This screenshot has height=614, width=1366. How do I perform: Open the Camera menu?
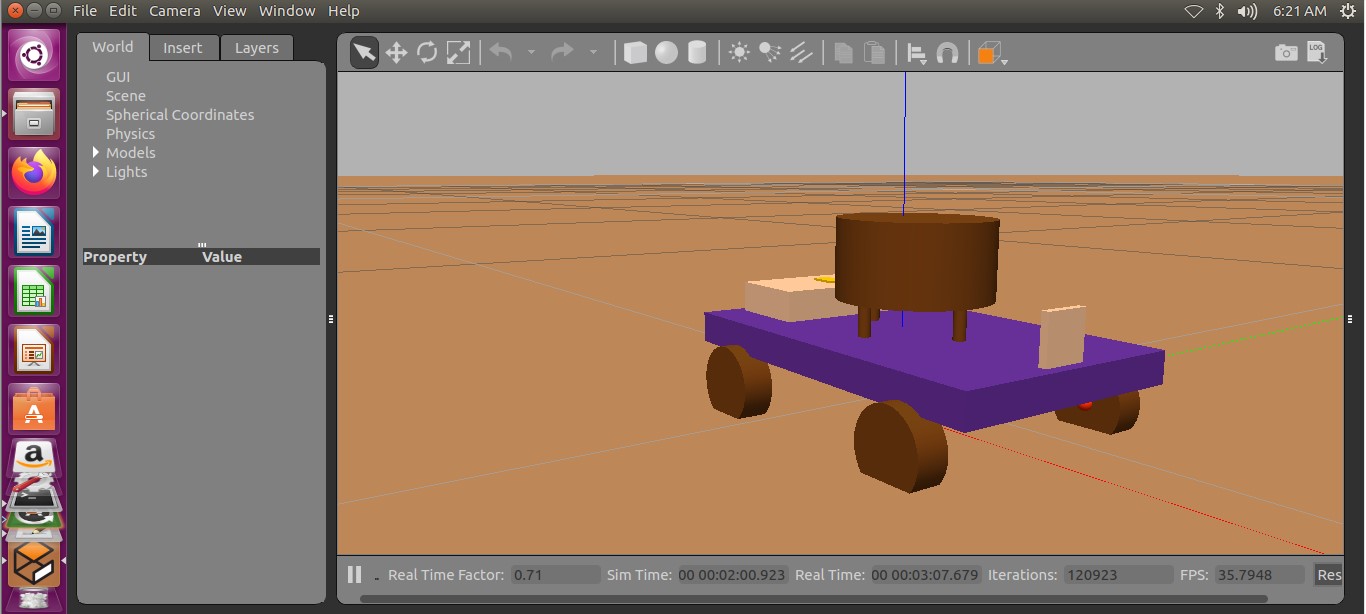pyautogui.click(x=174, y=11)
